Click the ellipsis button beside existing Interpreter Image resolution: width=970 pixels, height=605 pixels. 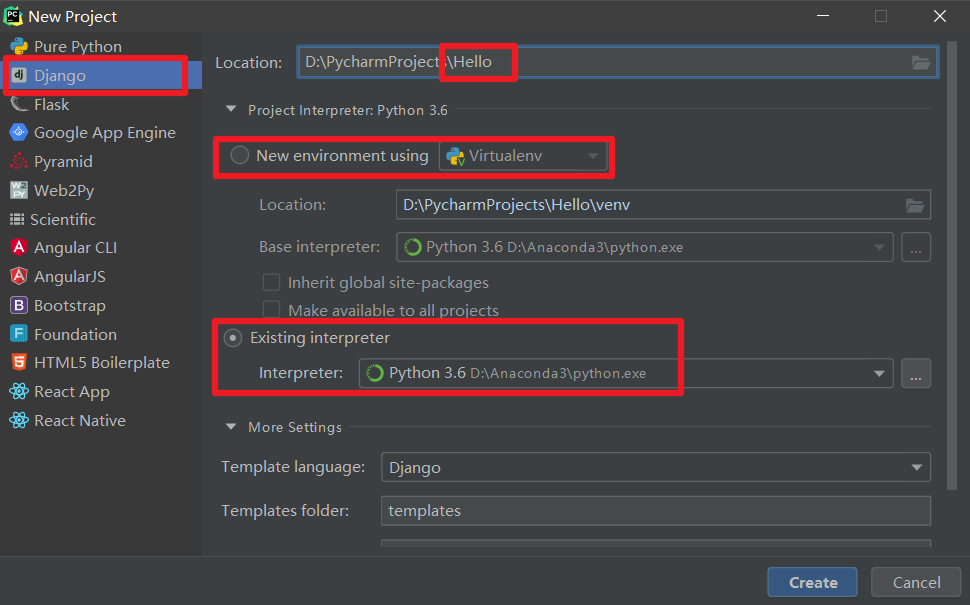click(x=916, y=373)
